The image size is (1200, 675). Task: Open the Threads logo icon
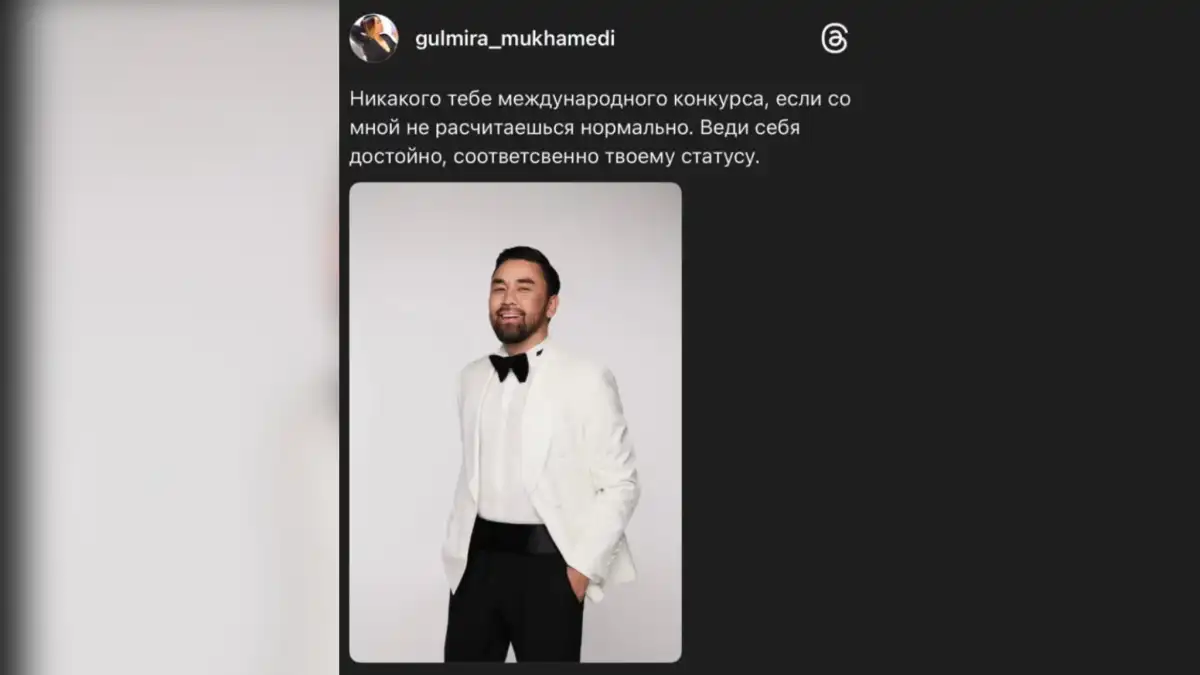(x=834, y=39)
